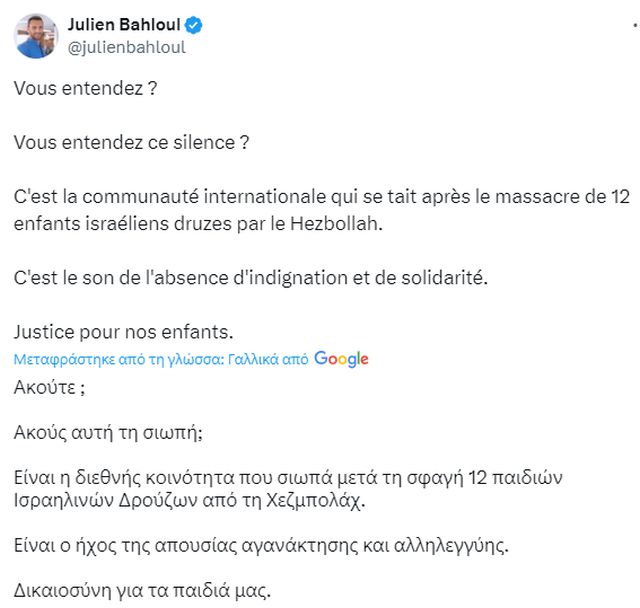Click the line "Δικαιοσύνη για τα παιδιά μας."
The height and width of the screenshot is (608, 640).
pos(142,590)
